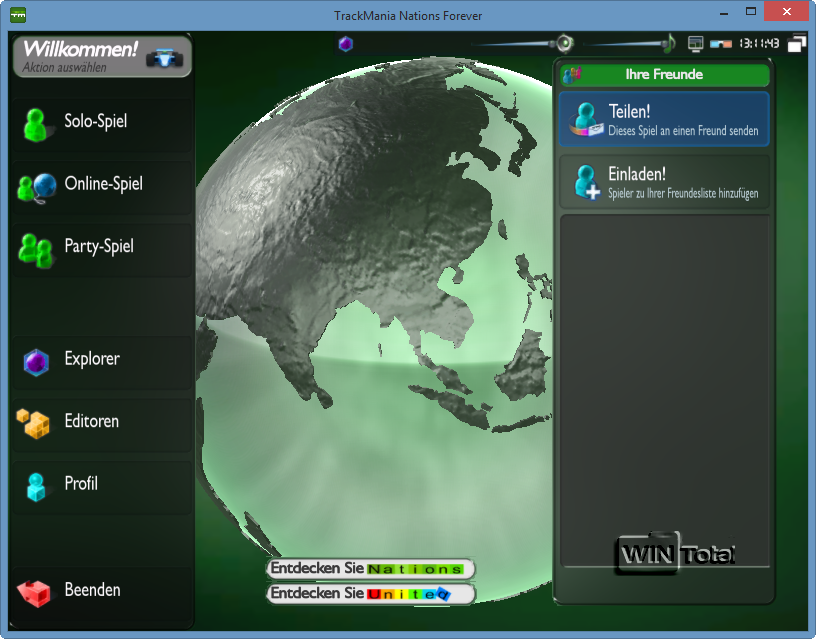The height and width of the screenshot is (639, 816).
Task: Click Entdecken Sie United button
Action: (x=371, y=594)
